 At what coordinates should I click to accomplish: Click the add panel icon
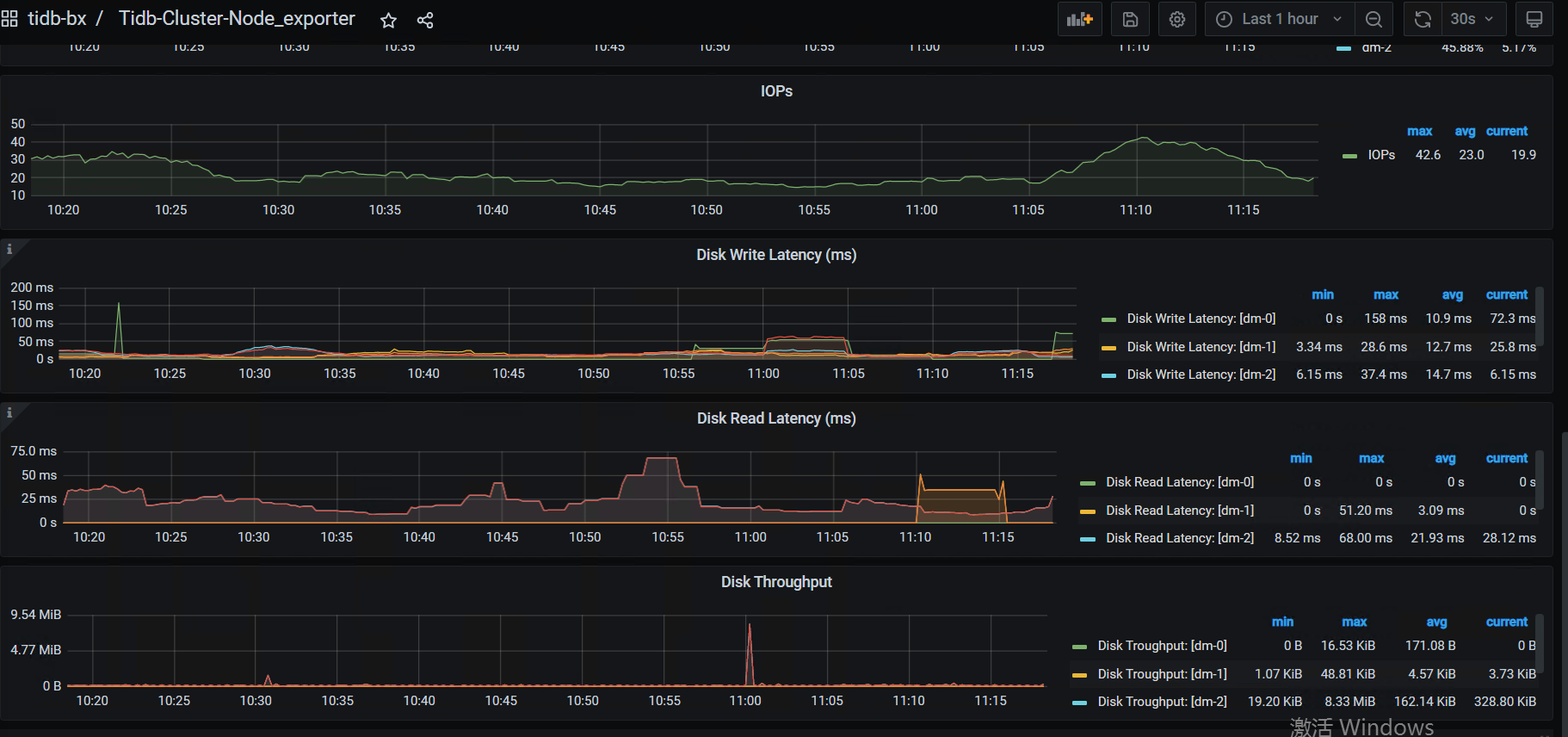pyautogui.click(x=1079, y=19)
